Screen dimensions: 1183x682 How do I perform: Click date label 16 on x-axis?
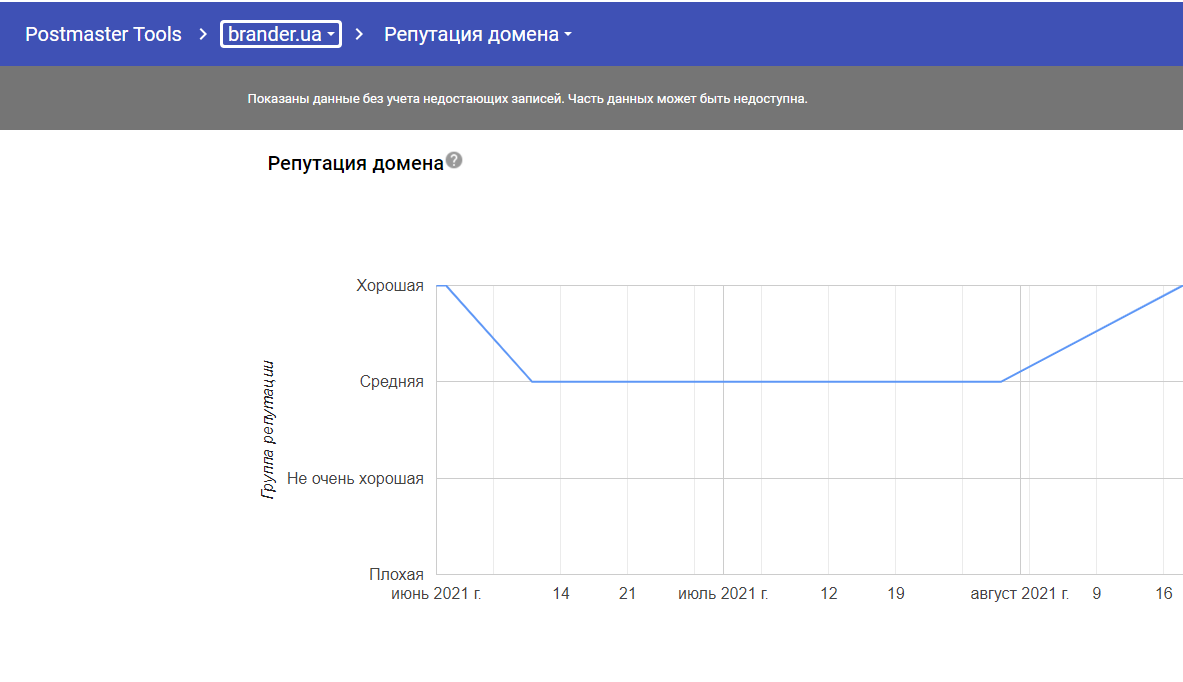[1164, 594]
